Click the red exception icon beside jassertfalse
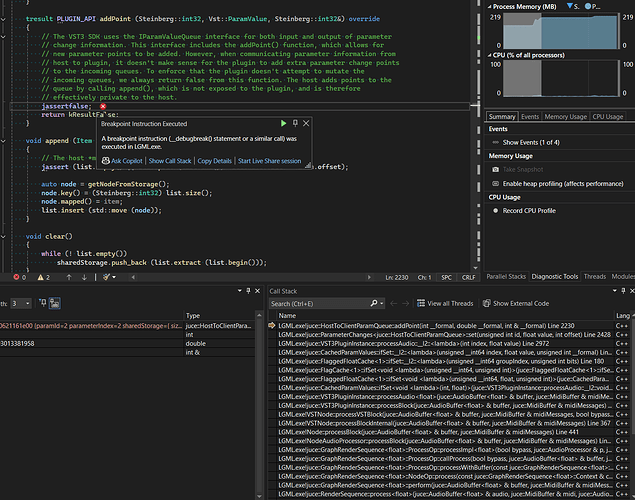Viewport: 635px width, 500px height. coord(103,106)
